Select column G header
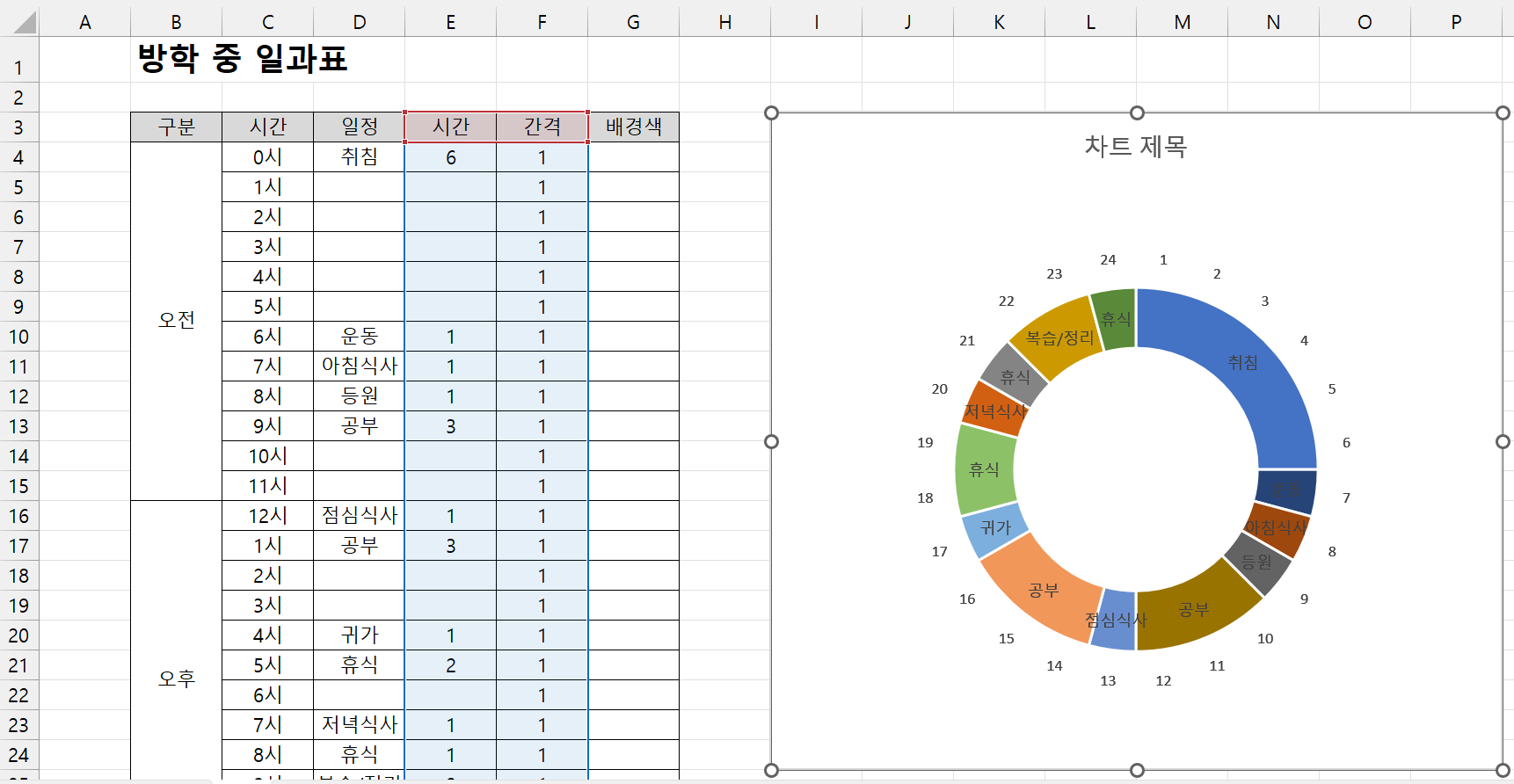Screen dimensions: 1514x784 tap(634, 22)
